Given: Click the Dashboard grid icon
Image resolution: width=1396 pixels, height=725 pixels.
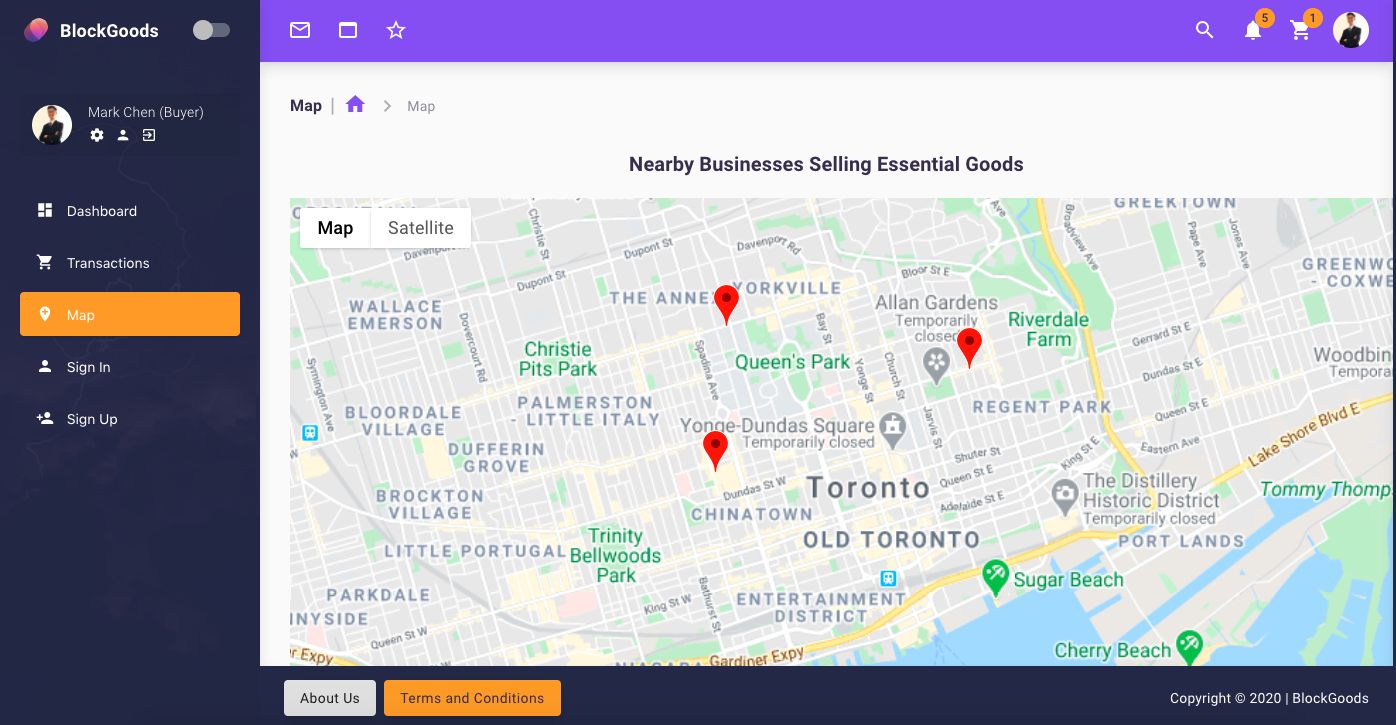Looking at the screenshot, I should coord(45,210).
